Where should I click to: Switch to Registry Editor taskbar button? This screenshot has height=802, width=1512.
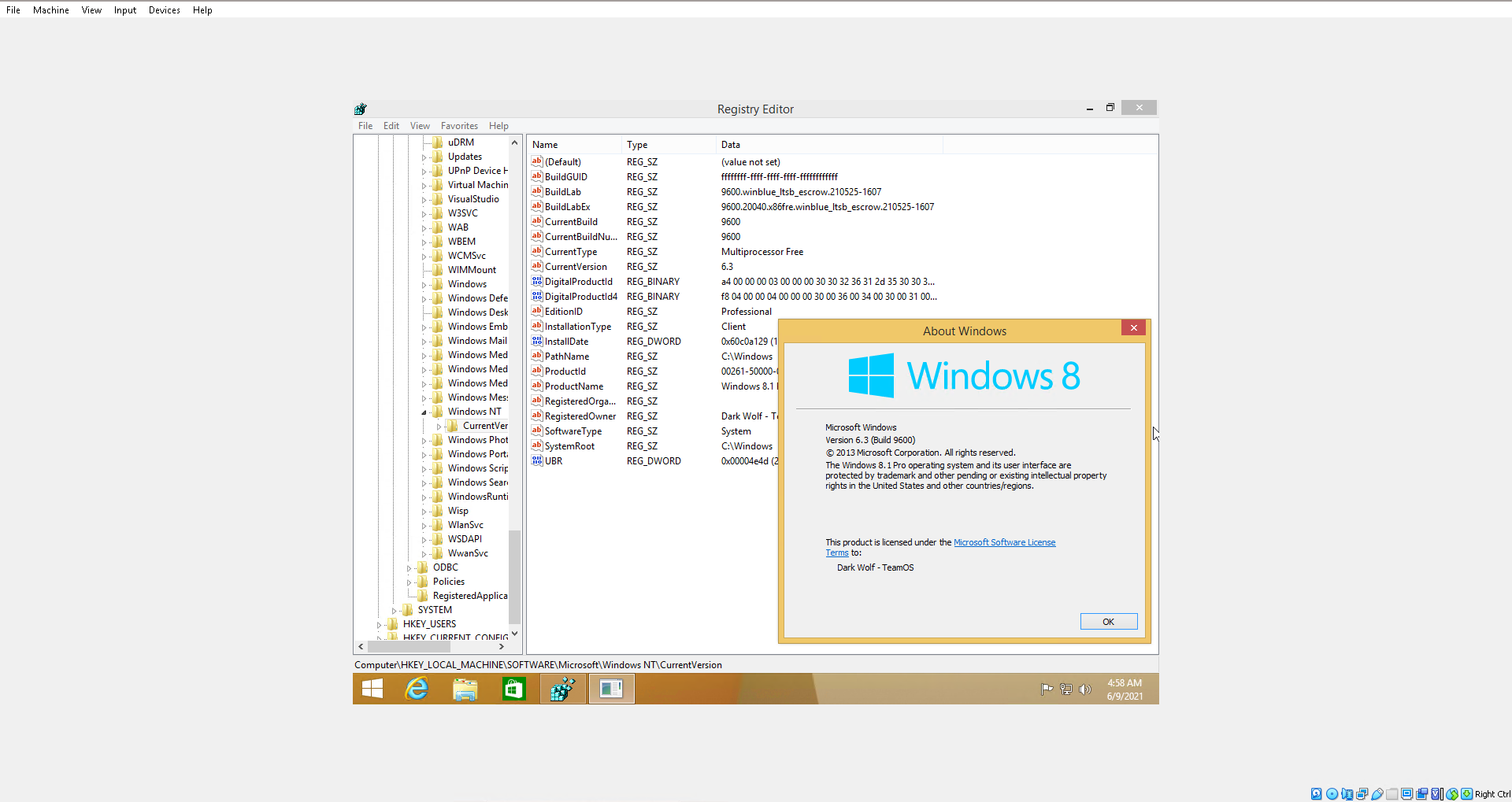click(562, 689)
